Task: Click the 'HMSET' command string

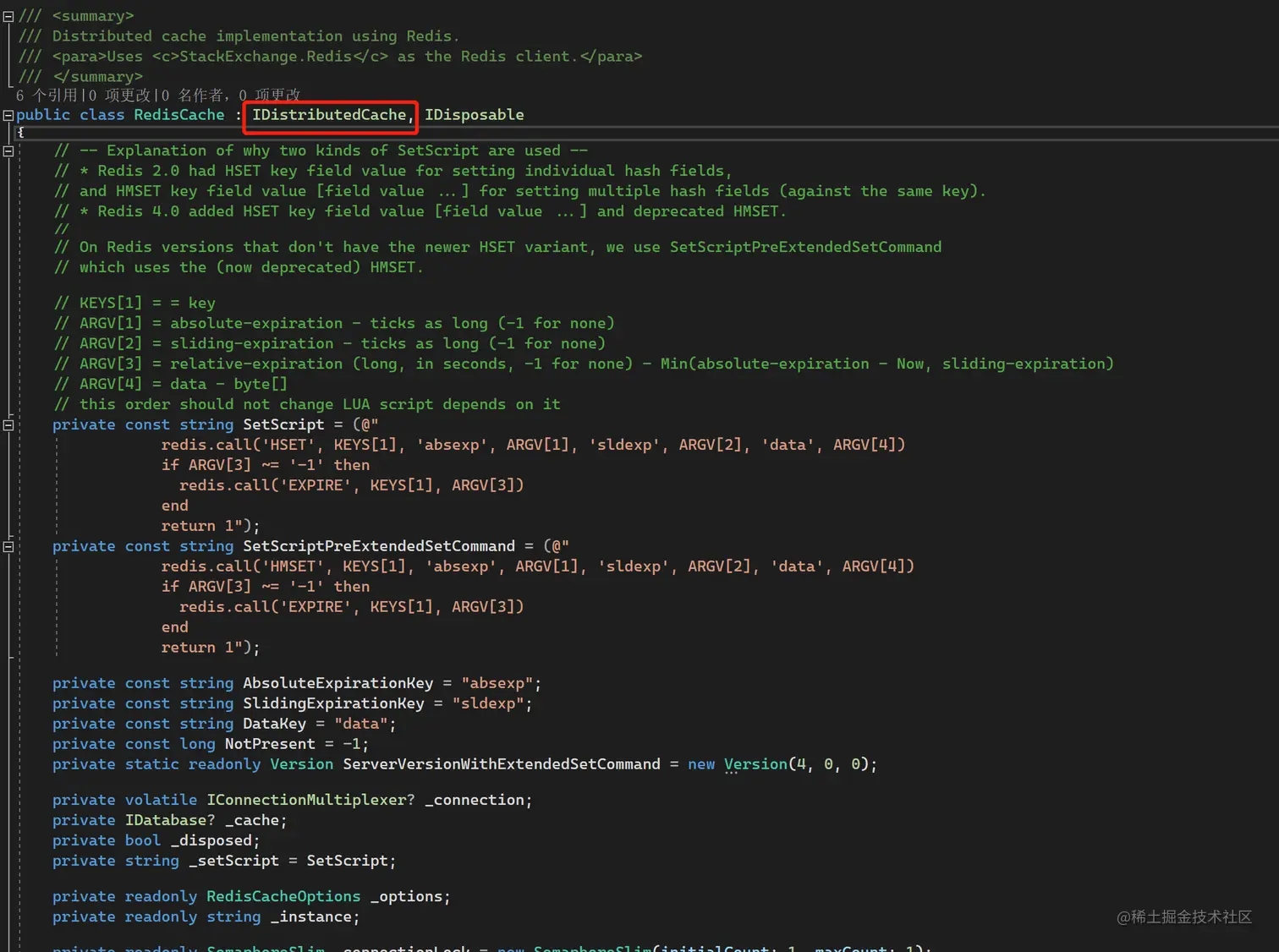Action: coord(293,566)
